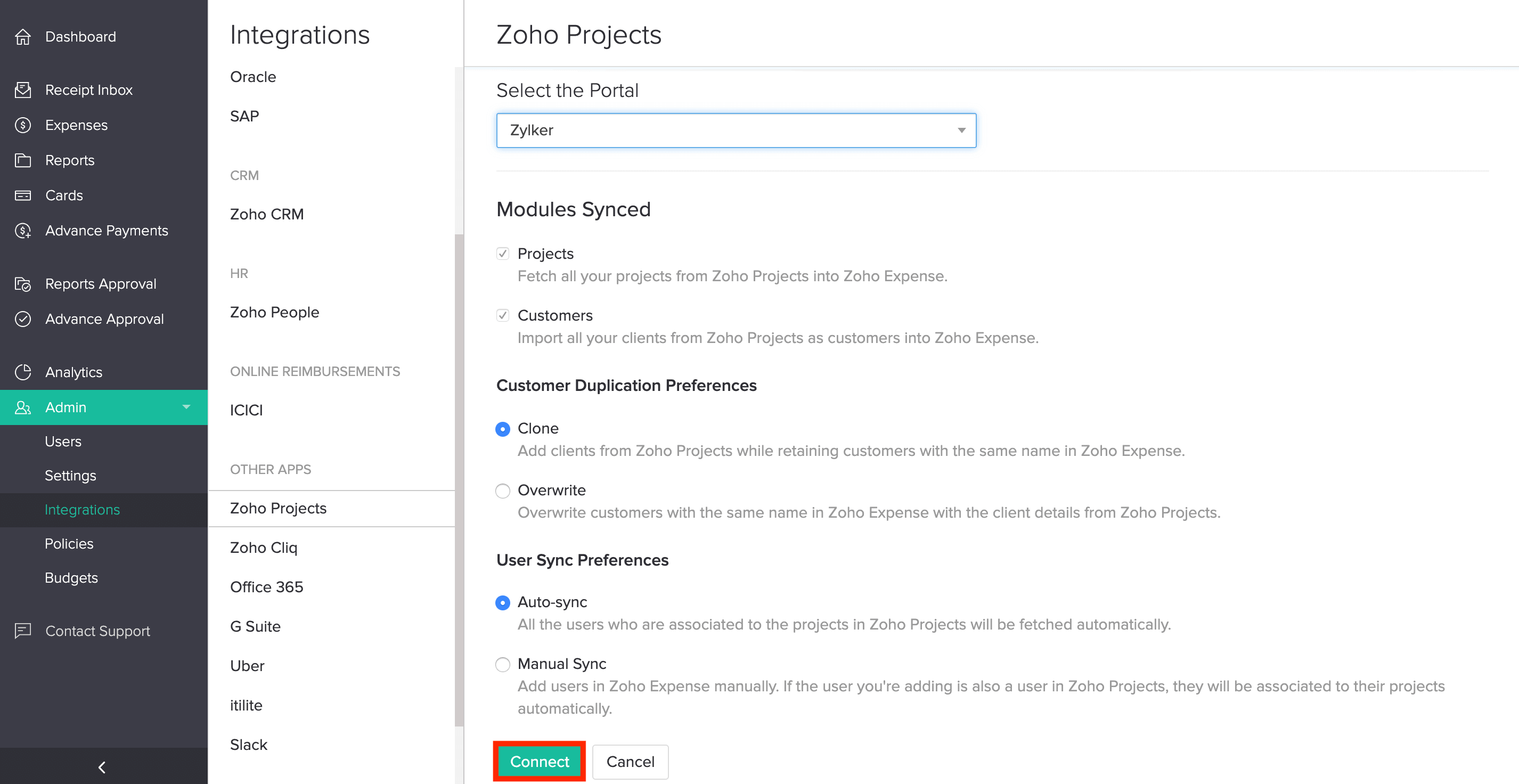
Task: Click the integrations list vertical scrollbar
Action: point(459,480)
